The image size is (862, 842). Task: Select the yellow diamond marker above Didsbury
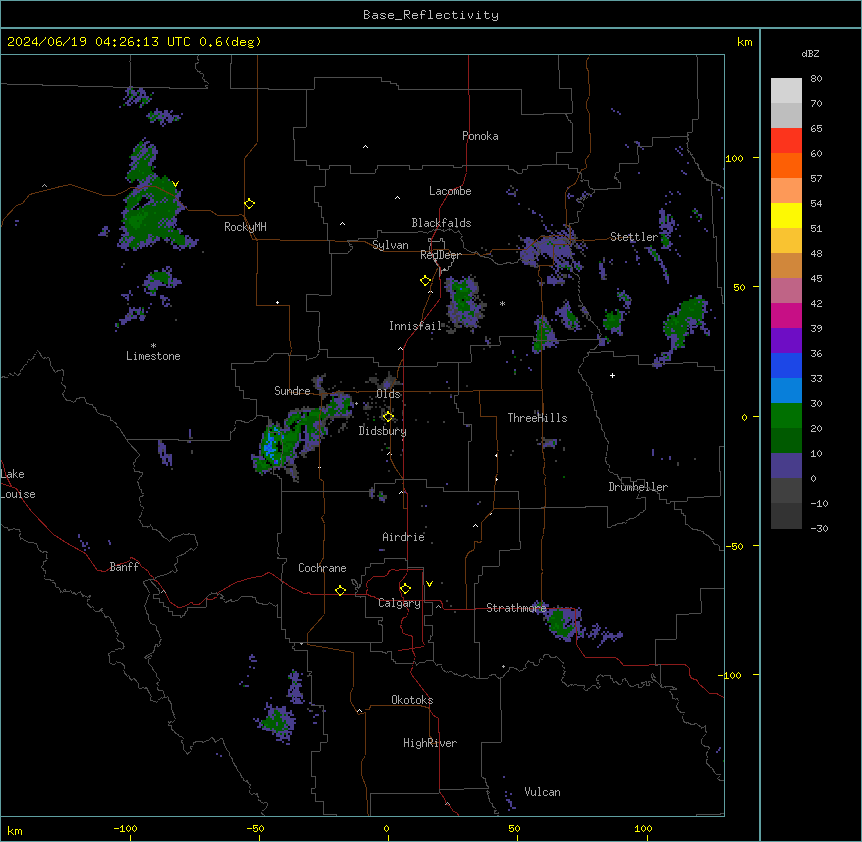388,417
